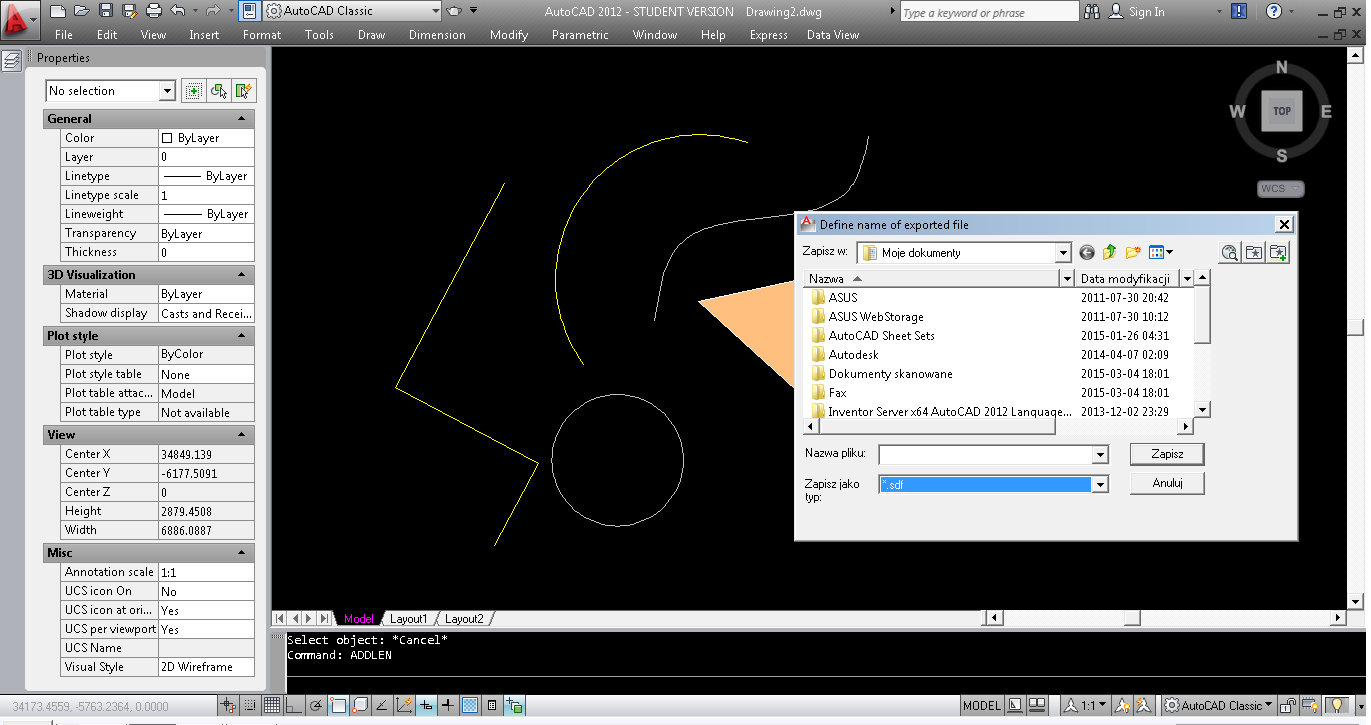Viewport: 1371px width, 725px height.
Task: Click the Undo arrow icon
Action: tap(178, 11)
